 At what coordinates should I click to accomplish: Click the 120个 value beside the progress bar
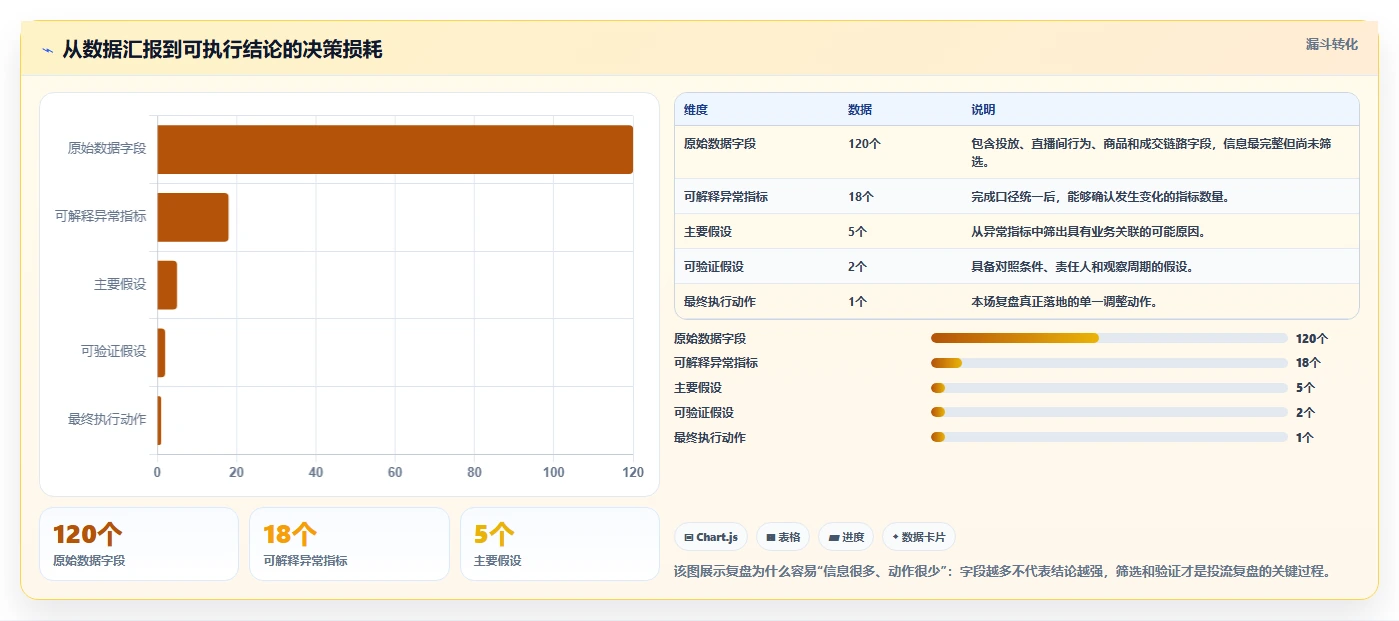point(1312,339)
